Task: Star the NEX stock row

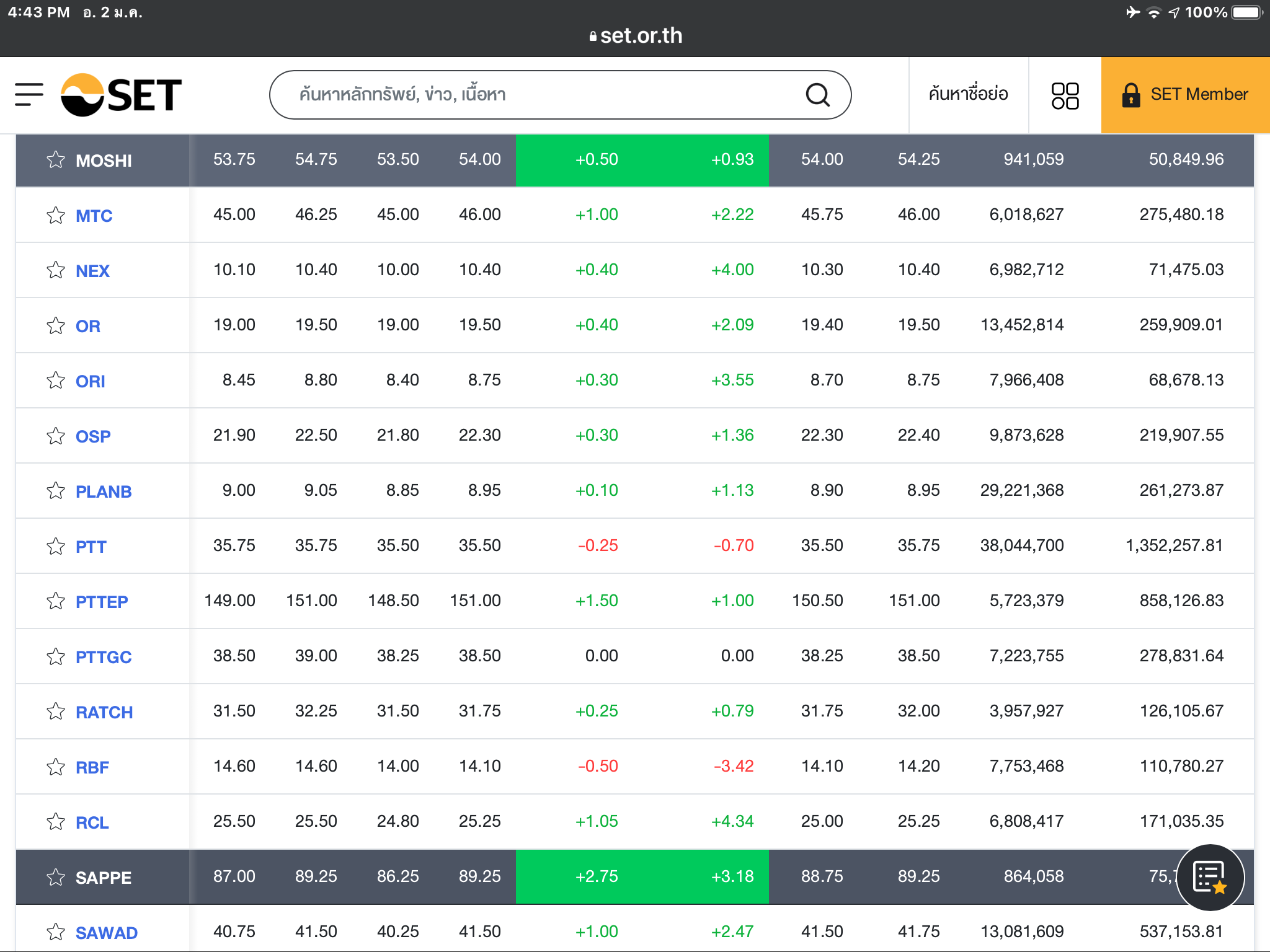Action: (56, 270)
